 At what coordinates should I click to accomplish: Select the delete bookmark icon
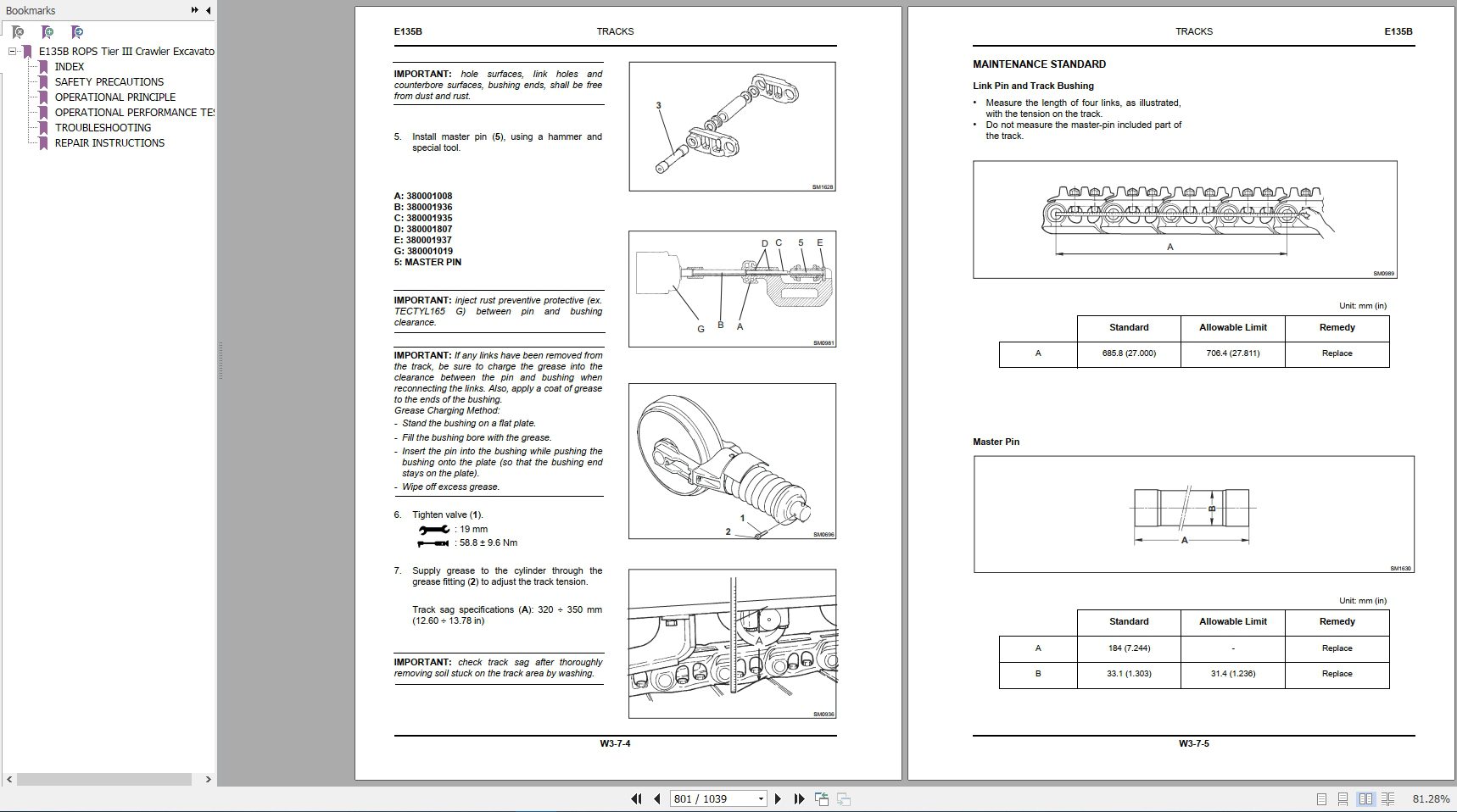[17, 31]
